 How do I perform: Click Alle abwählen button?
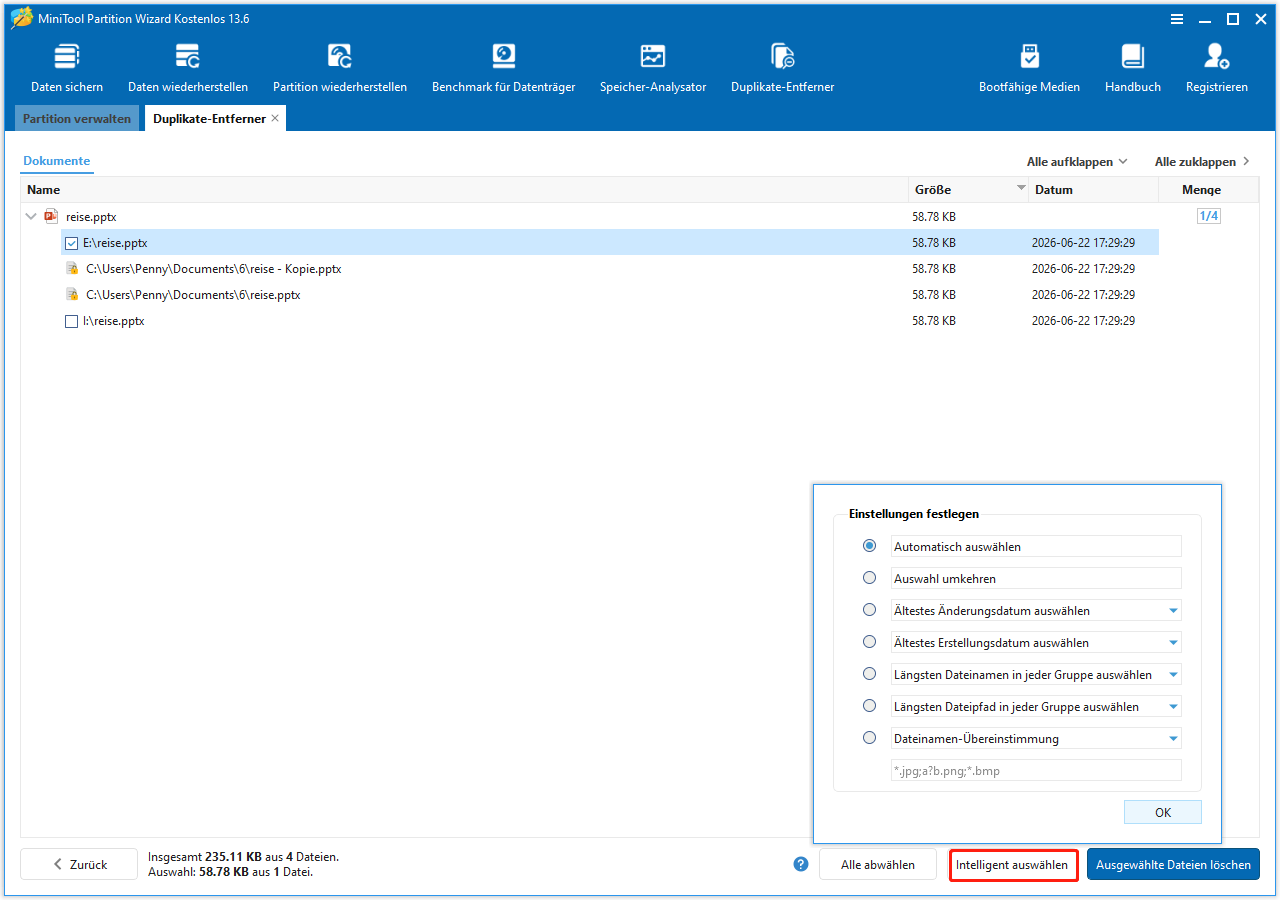878,864
